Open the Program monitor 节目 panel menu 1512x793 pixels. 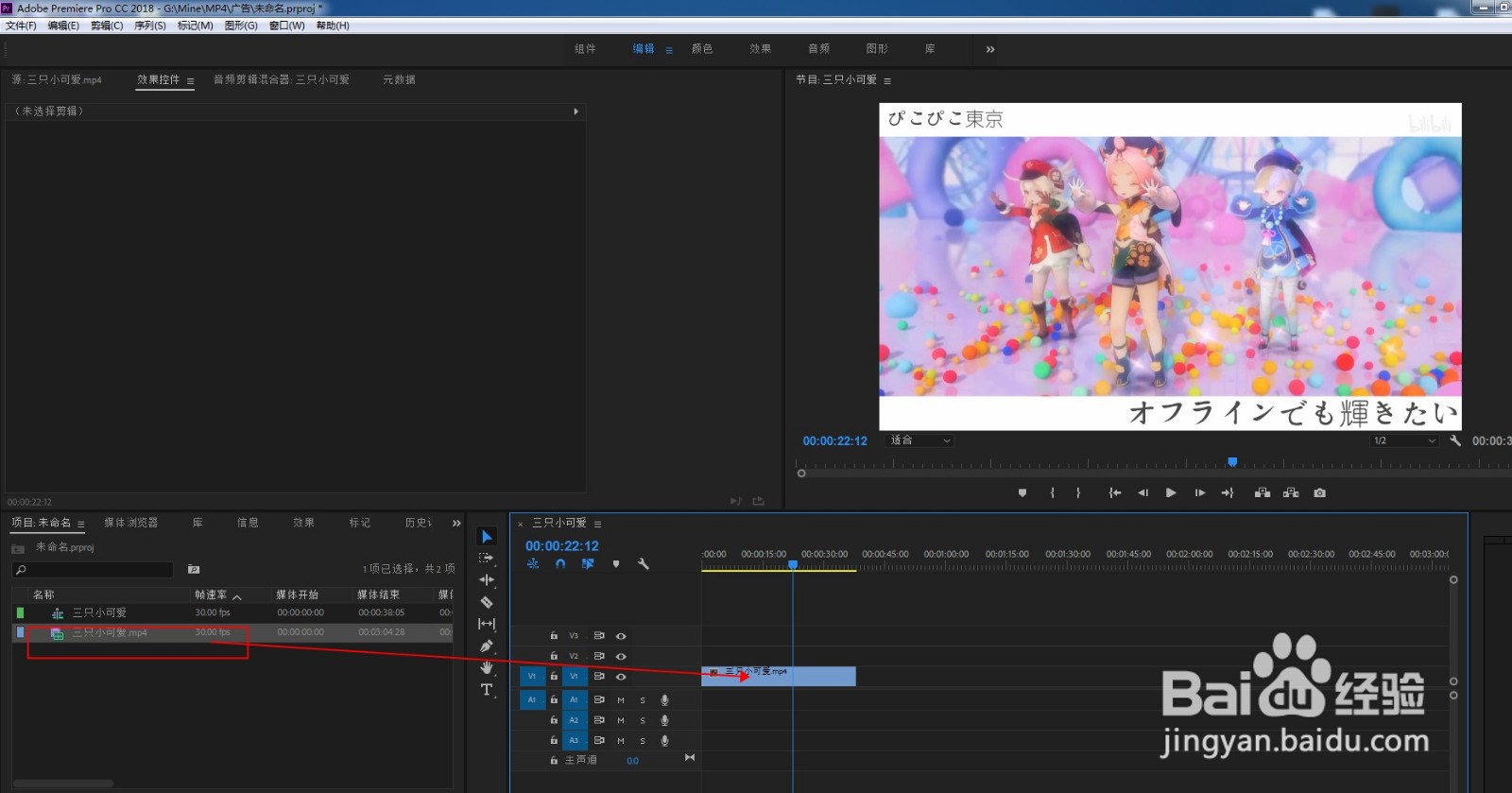click(x=887, y=81)
